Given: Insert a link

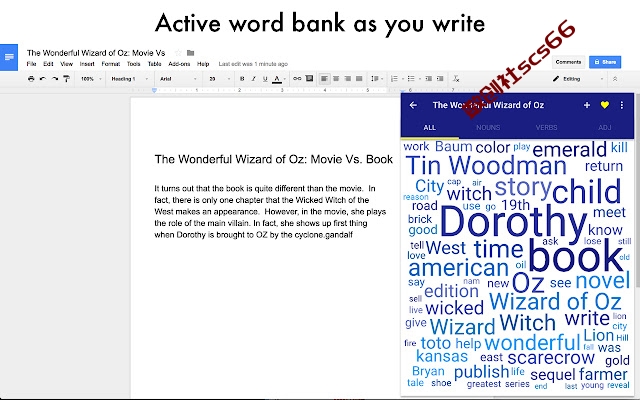Looking at the screenshot, I should point(297,78).
